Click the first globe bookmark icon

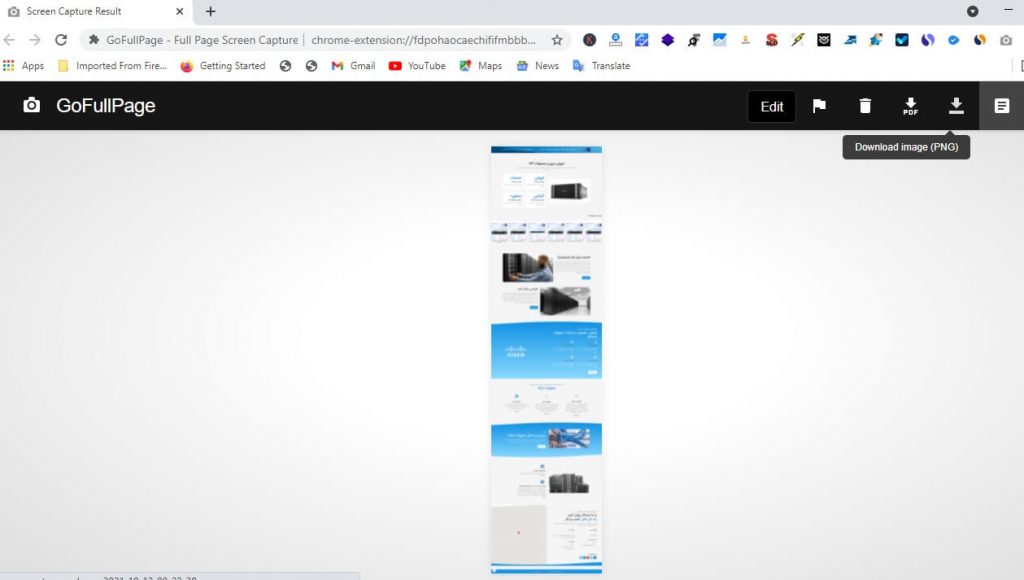pyautogui.click(x=285, y=65)
